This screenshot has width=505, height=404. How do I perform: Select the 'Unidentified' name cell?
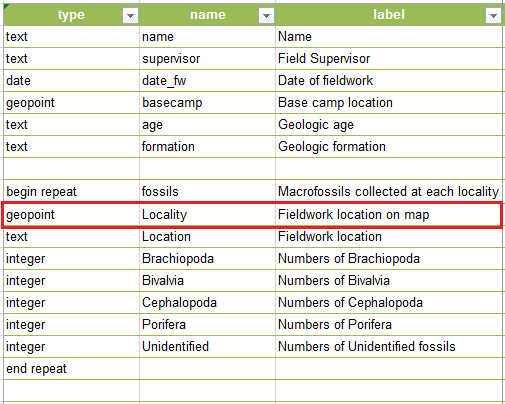207,347
